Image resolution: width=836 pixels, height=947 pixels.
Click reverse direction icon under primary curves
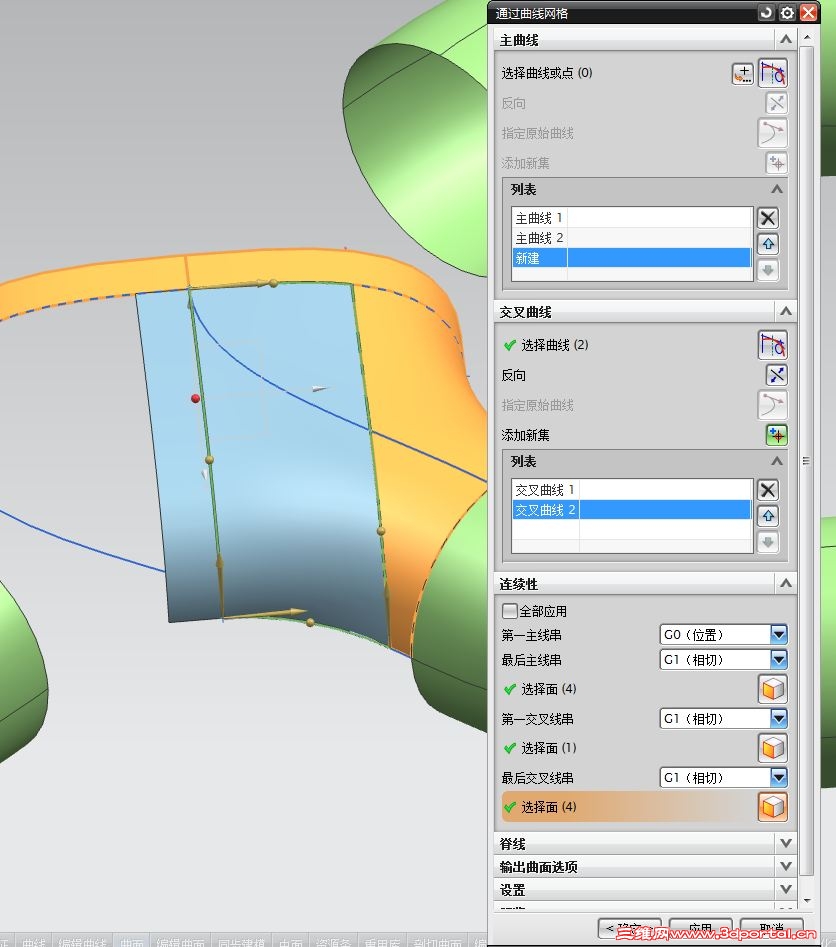click(776, 103)
